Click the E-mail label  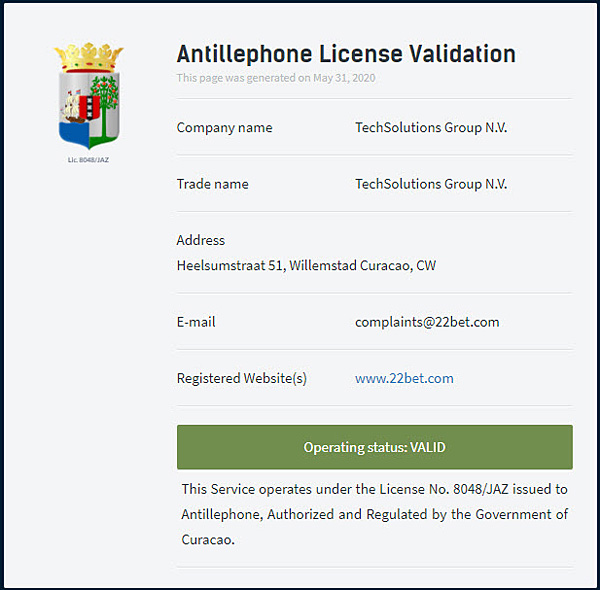196,322
